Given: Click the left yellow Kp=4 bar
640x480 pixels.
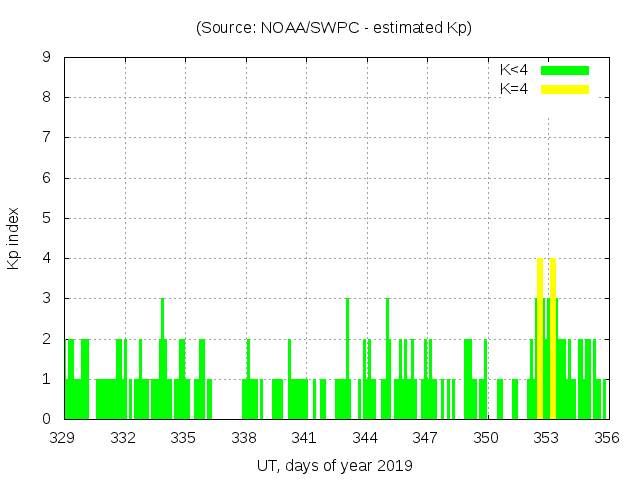Looking at the screenshot, I should coord(540,338).
